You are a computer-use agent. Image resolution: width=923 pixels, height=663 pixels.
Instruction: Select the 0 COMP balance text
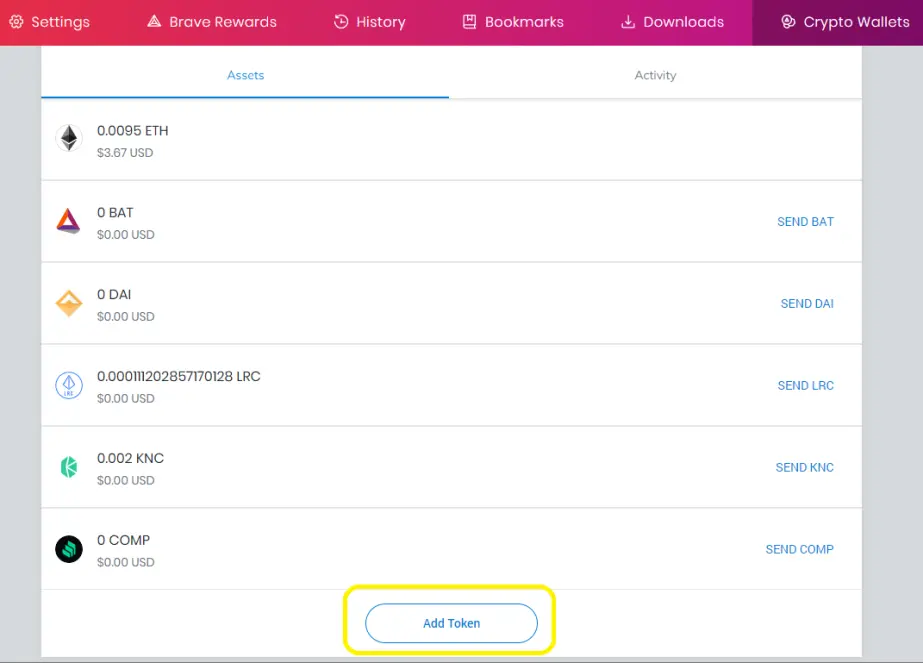point(123,540)
